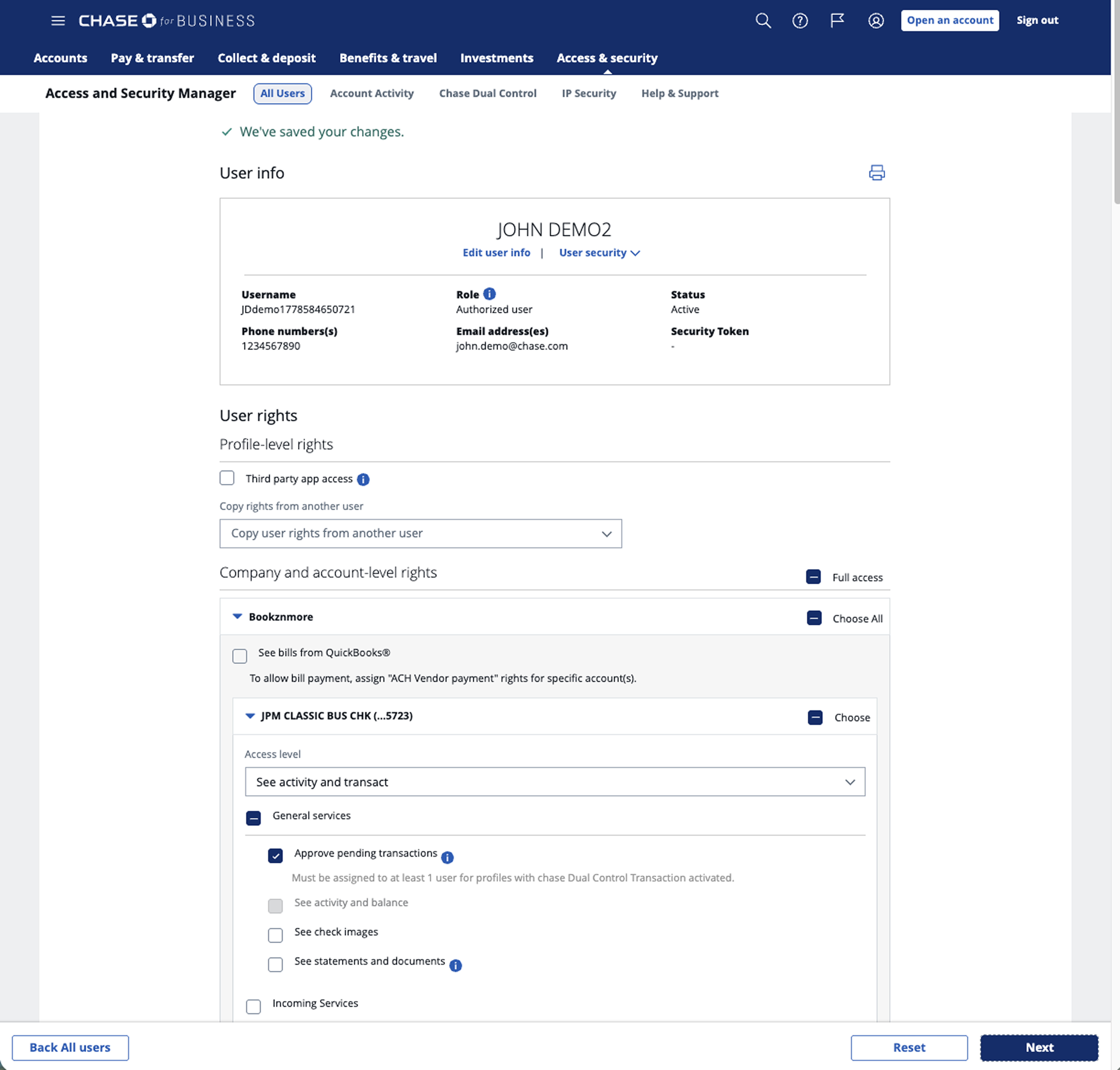The height and width of the screenshot is (1070, 1120).
Task: Collapse the Booknzmore section
Action: pyautogui.click(x=237, y=617)
